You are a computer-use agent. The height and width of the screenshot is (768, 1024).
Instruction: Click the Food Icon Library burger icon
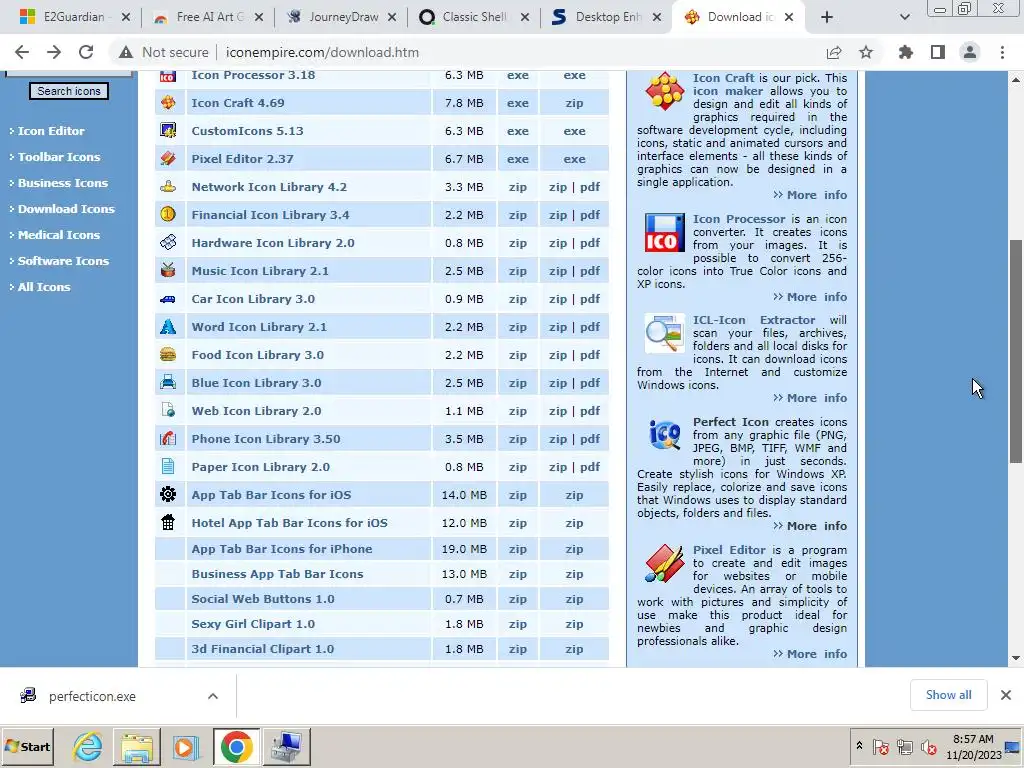(168, 355)
